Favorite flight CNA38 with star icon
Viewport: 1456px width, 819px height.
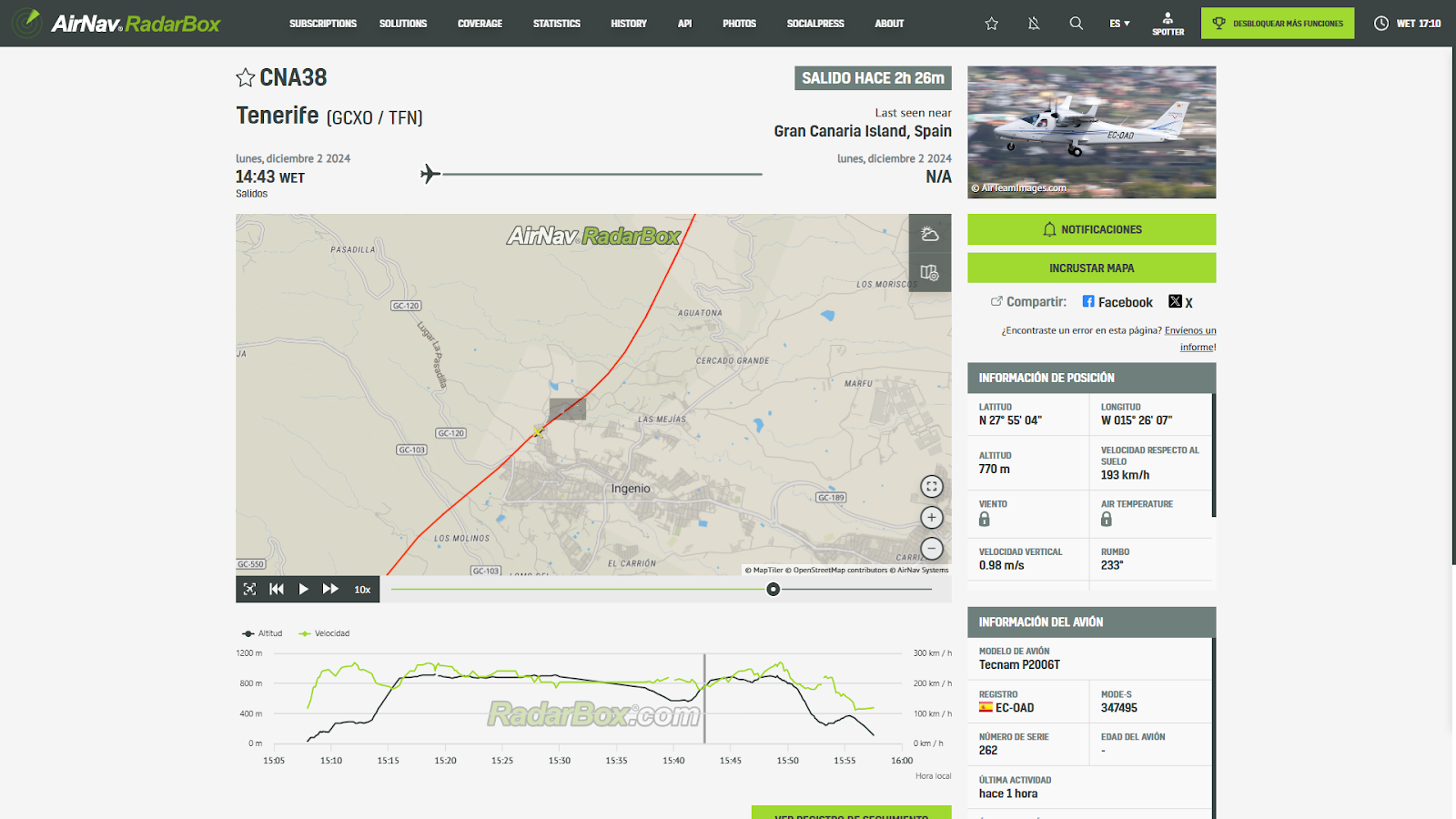(245, 77)
